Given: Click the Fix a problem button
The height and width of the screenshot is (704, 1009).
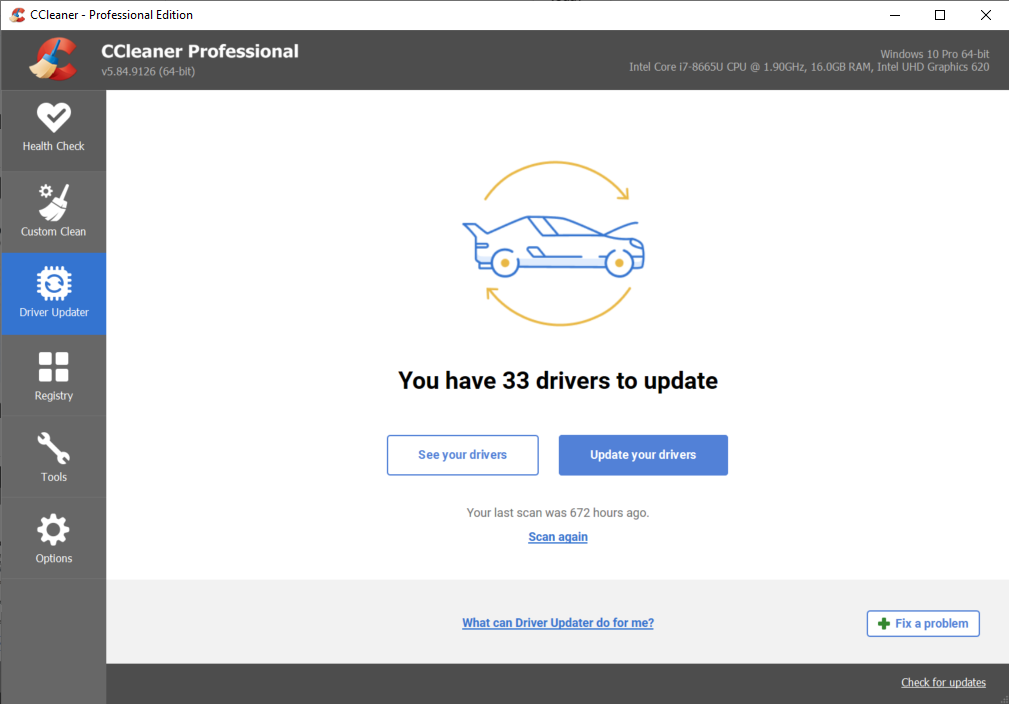Looking at the screenshot, I should [923, 623].
